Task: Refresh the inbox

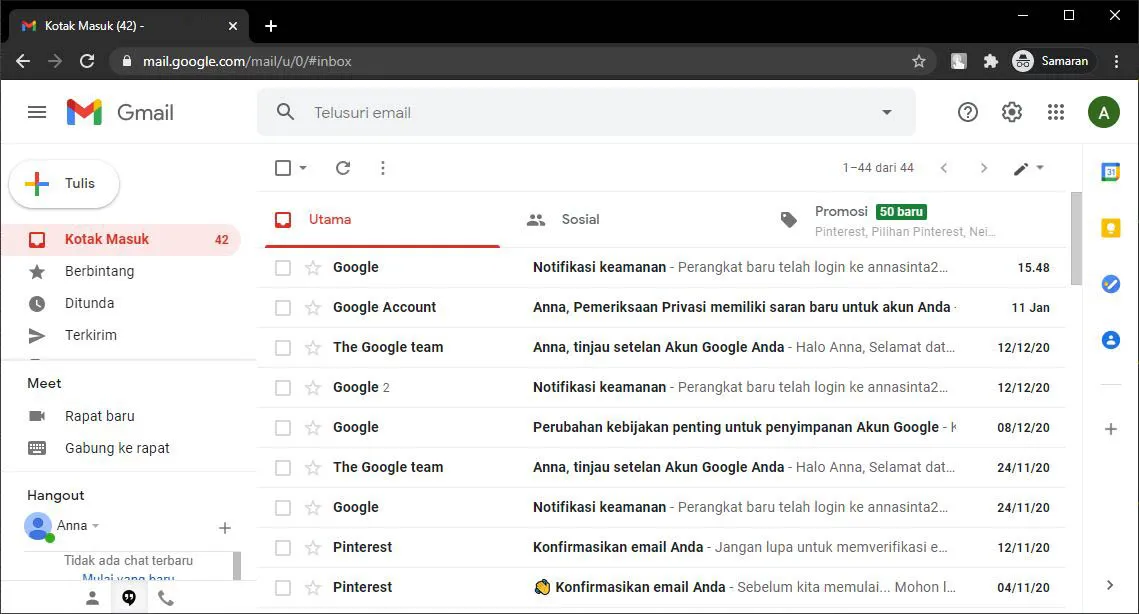Action: 343,167
